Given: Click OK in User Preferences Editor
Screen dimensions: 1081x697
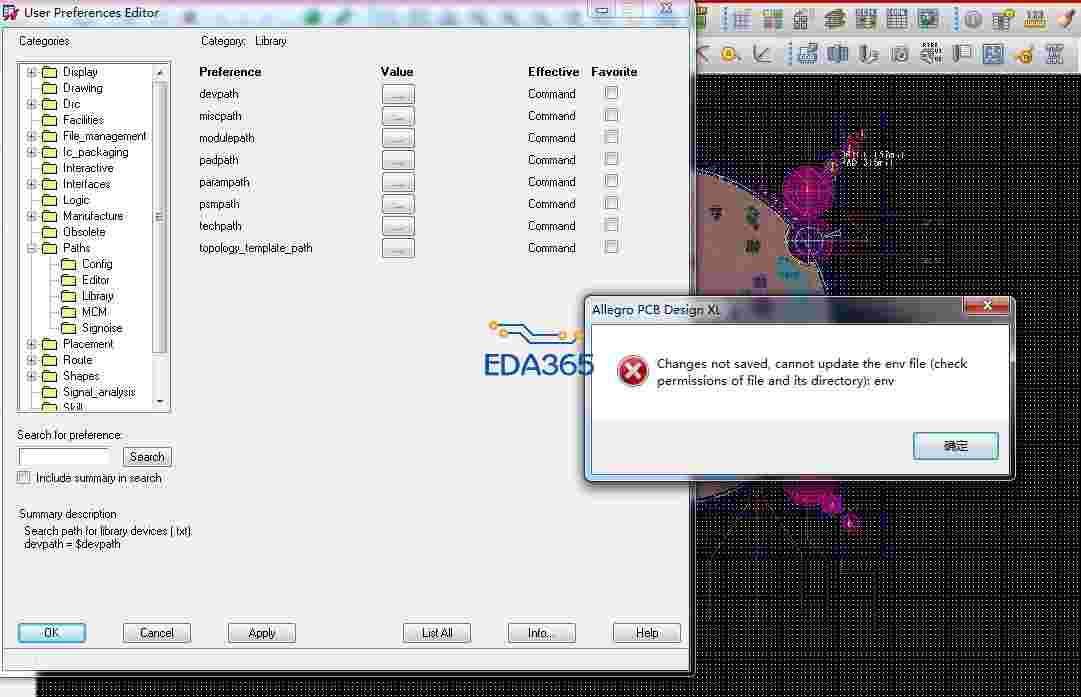Looking at the screenshot, I should pyautogui.click(x=52, y=633).
